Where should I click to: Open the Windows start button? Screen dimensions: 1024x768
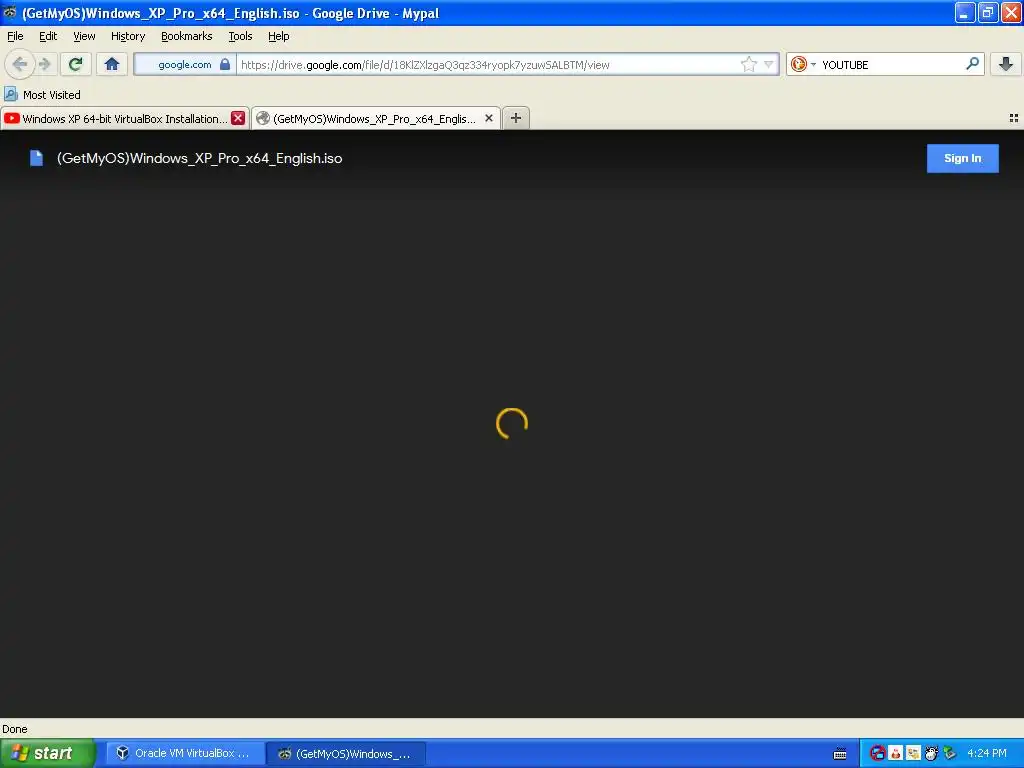(x=47, y=753)
